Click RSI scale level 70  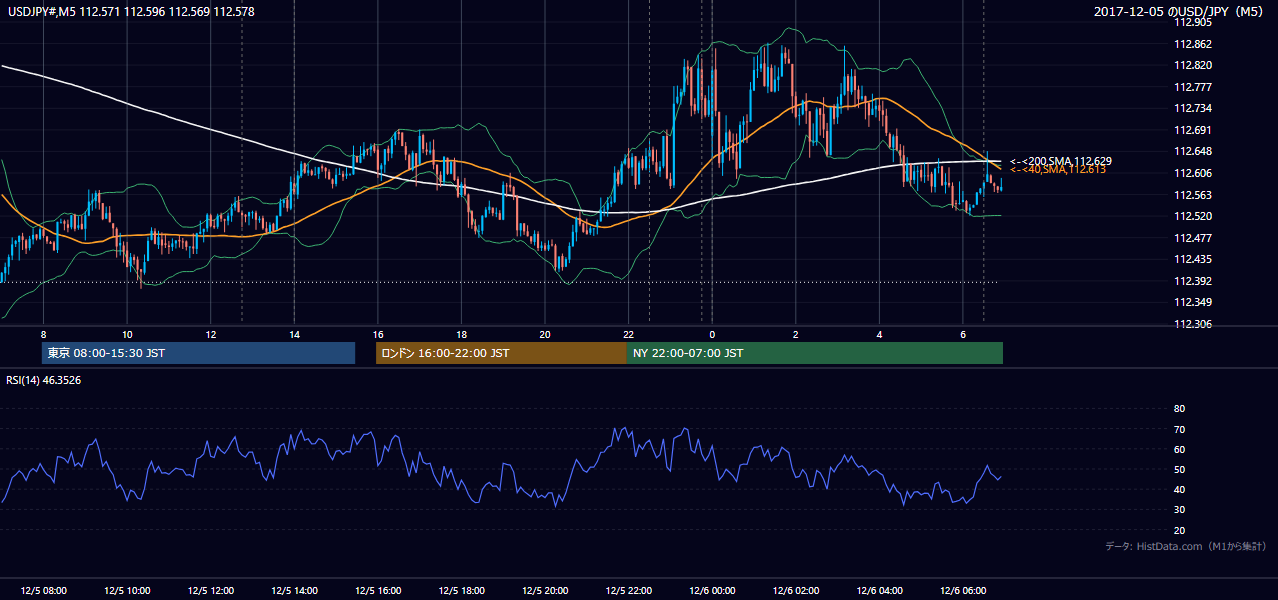point(1179,429)
